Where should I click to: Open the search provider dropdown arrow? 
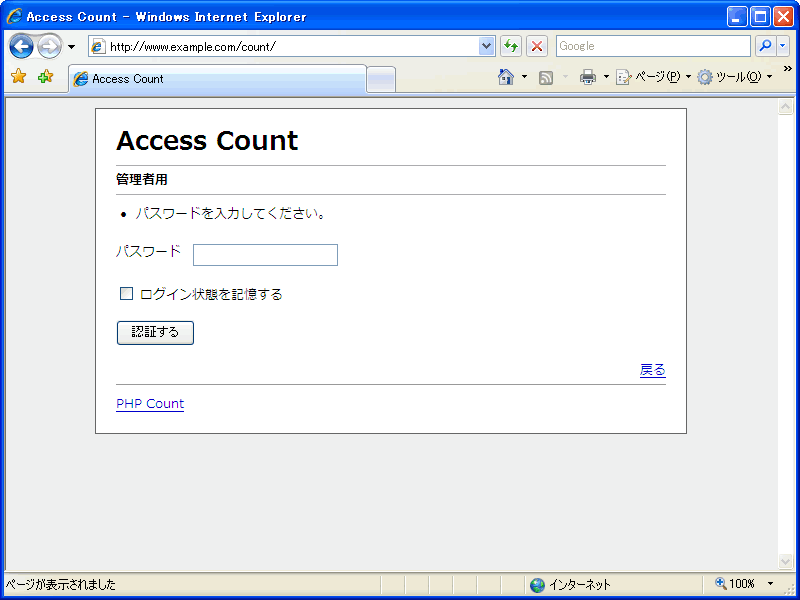click(783, 46)
